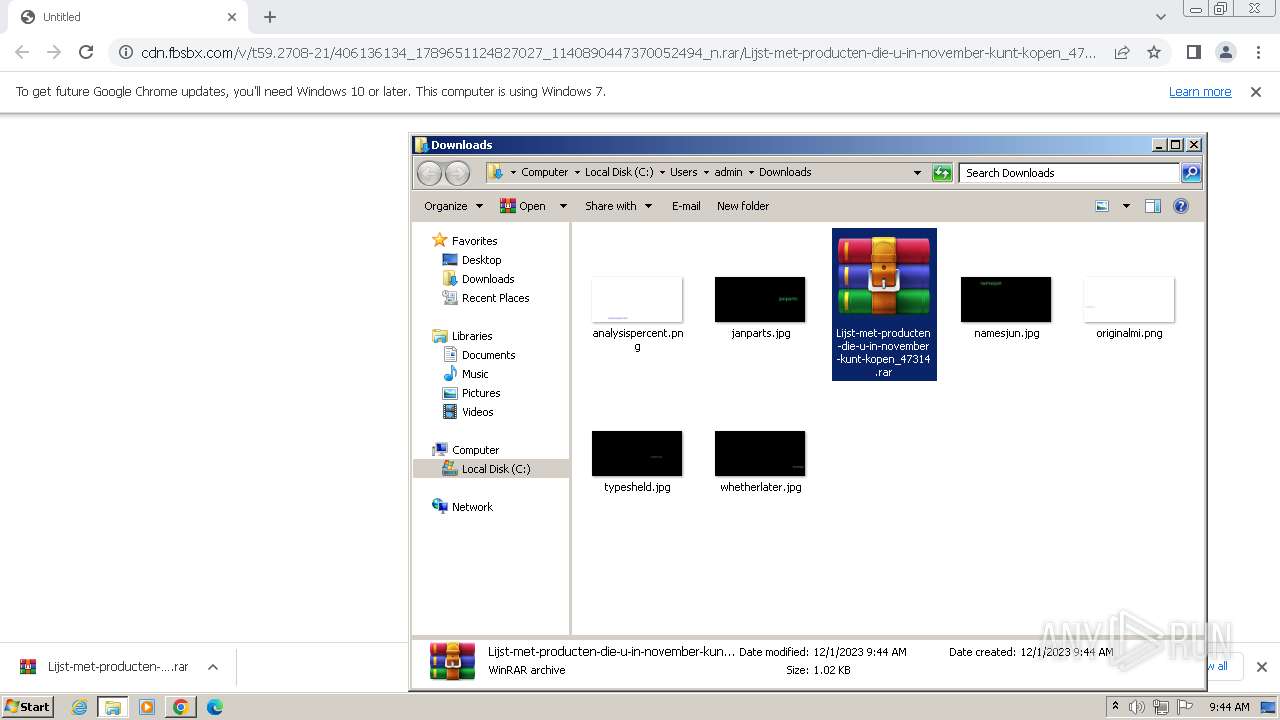Screen dimensions: 1280x720
Task: Click search magnifier icon in Explorer
Action: coord(1191,173)
